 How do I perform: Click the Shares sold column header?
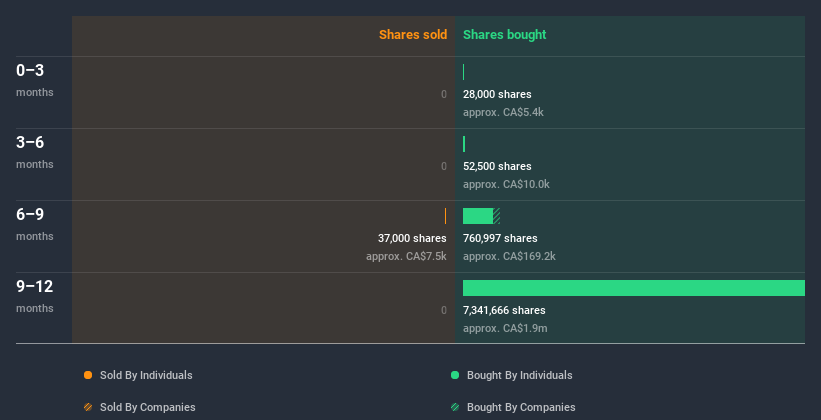coord(413,35)
